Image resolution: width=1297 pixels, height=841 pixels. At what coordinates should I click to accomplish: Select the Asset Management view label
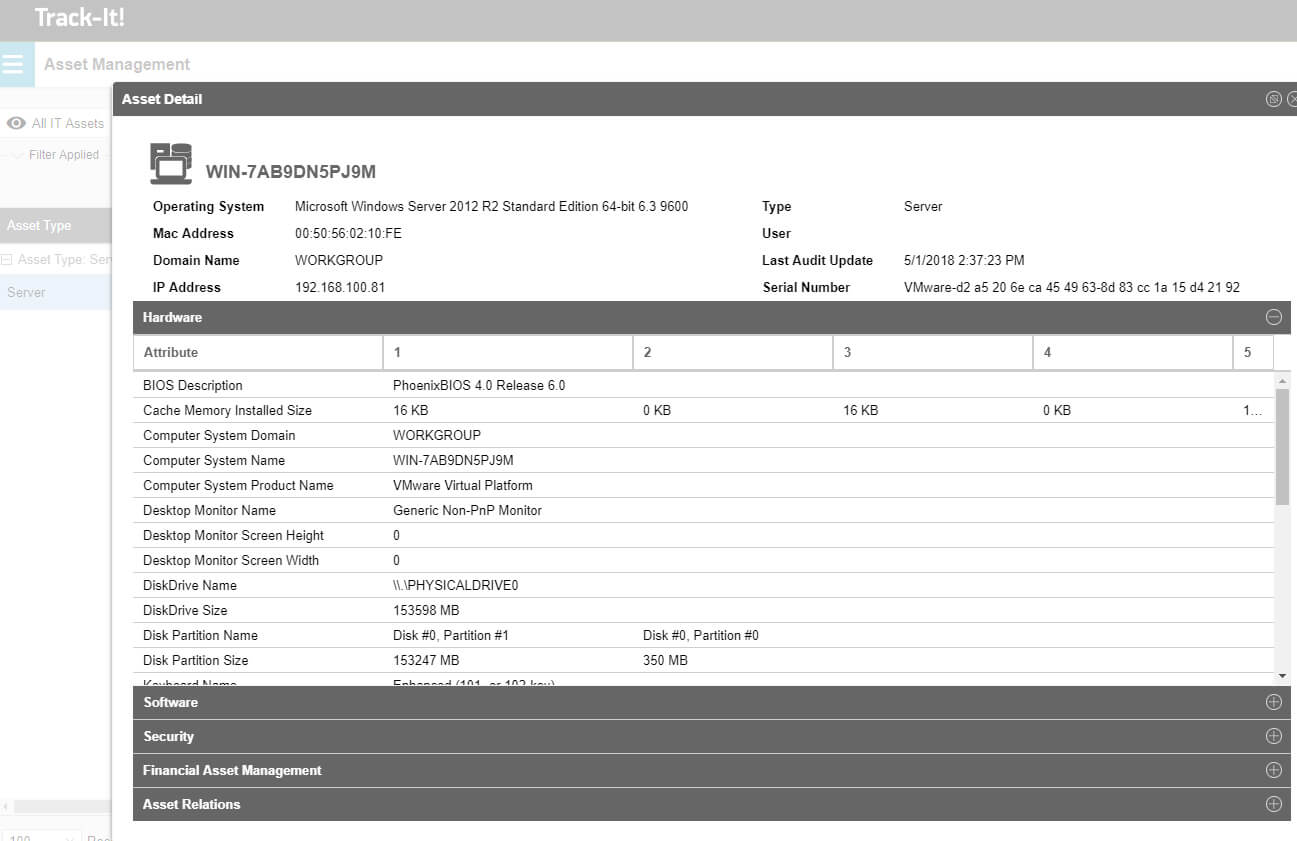coord(116,63)
